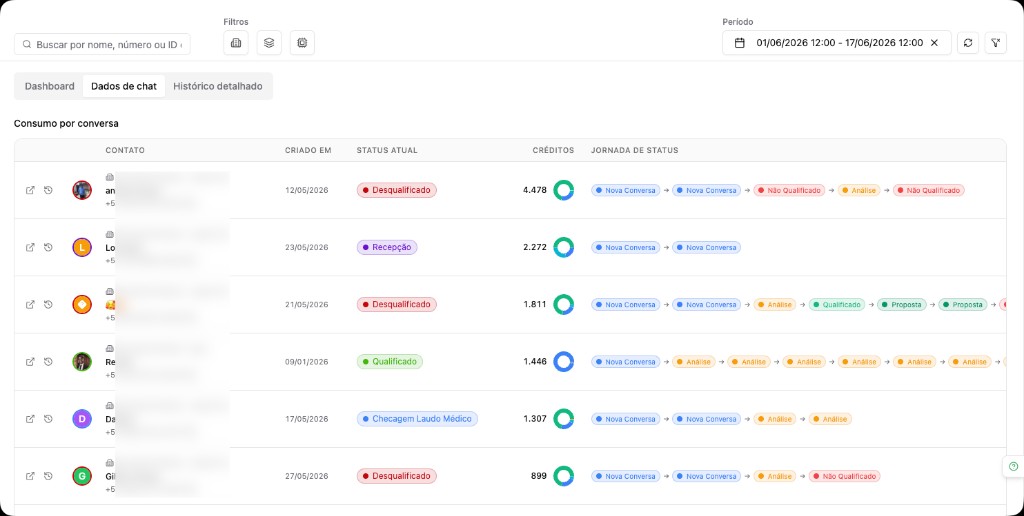Click the date 09/01/2026
Screen dimensions: 1024x516
tap(306, 362)
